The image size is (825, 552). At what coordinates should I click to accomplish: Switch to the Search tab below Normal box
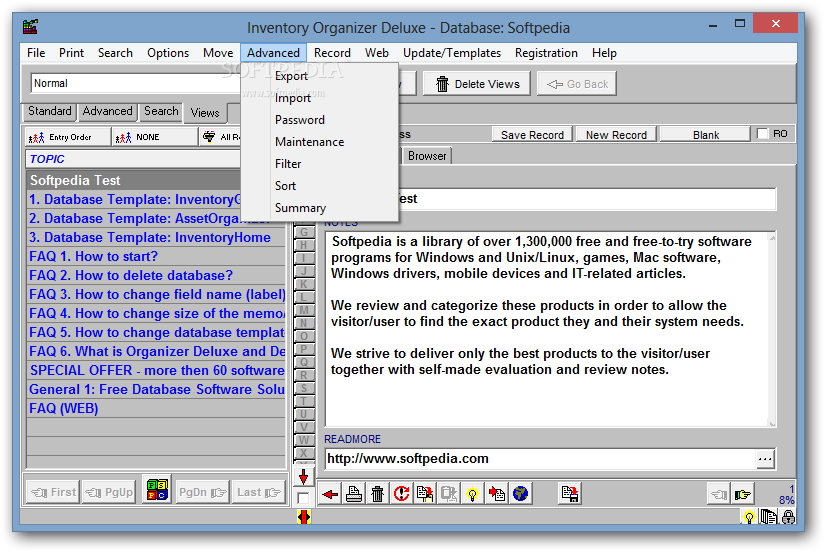161,112
